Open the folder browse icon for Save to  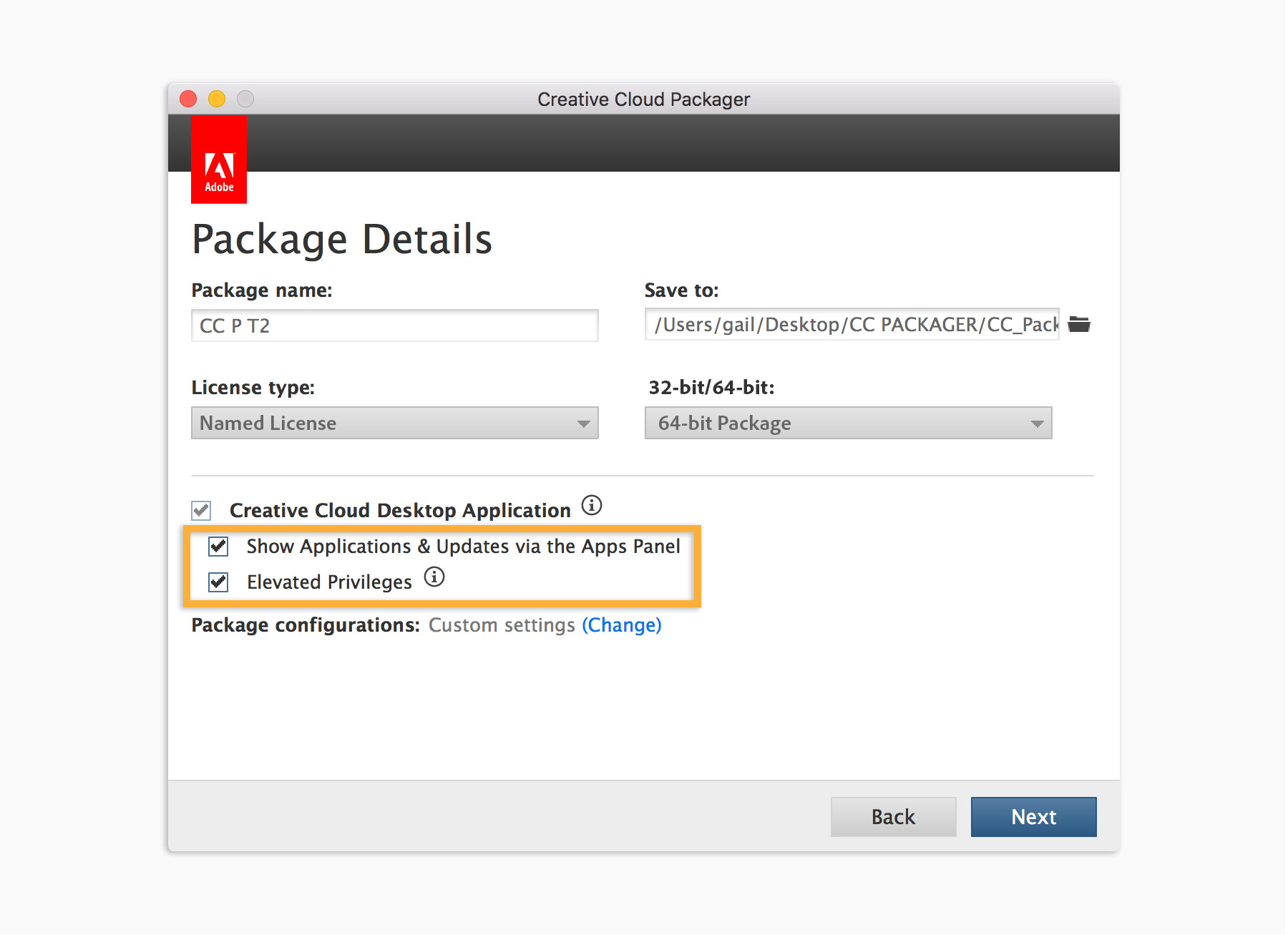pos(1079,325)
